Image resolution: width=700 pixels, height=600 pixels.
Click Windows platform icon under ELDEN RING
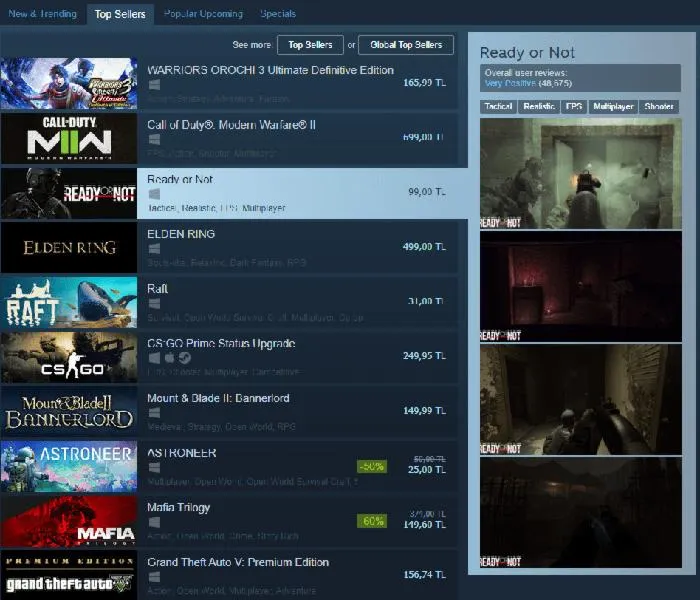point(154,249)
